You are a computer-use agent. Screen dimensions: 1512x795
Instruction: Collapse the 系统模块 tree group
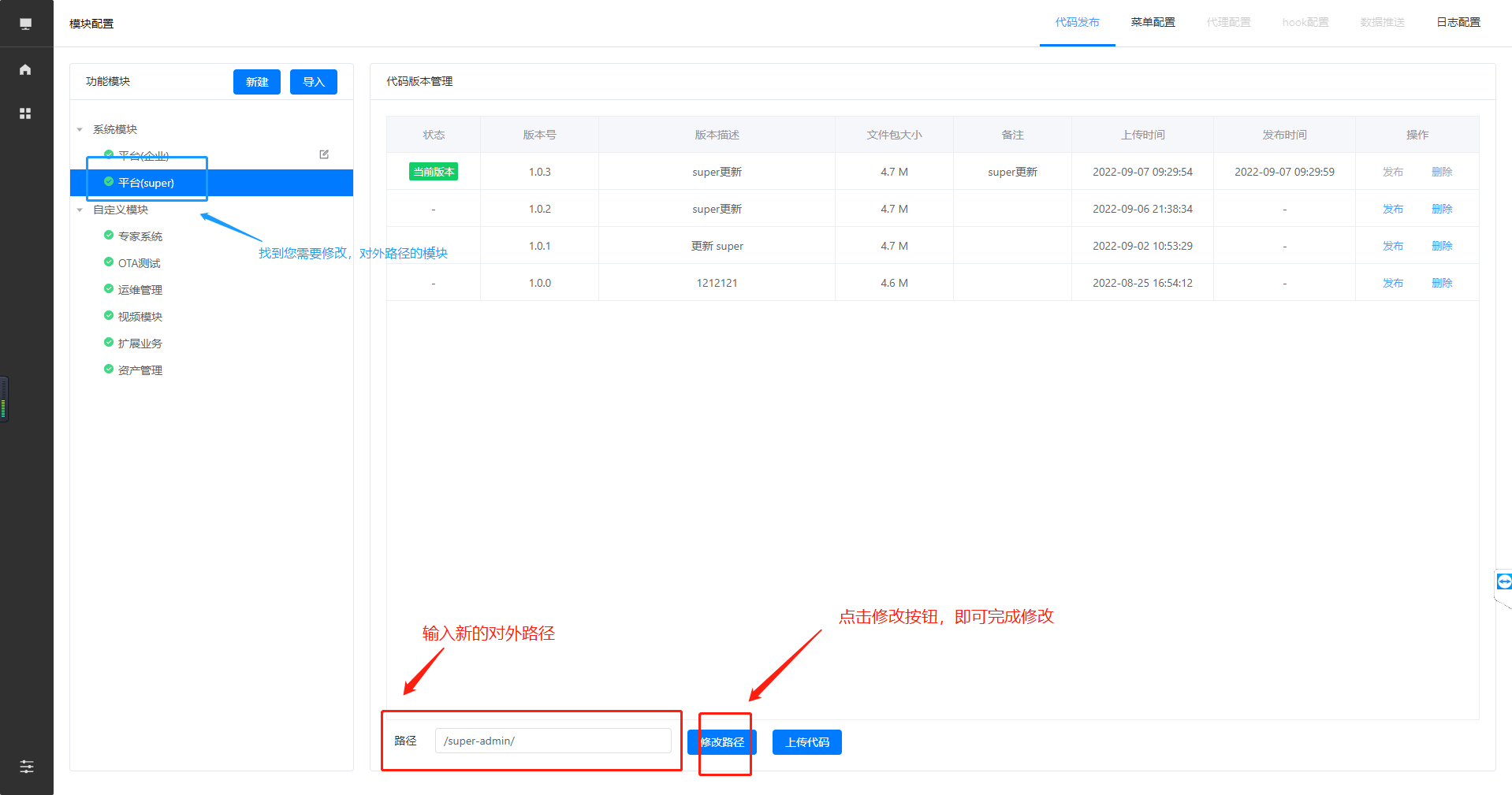pos(80,130)
